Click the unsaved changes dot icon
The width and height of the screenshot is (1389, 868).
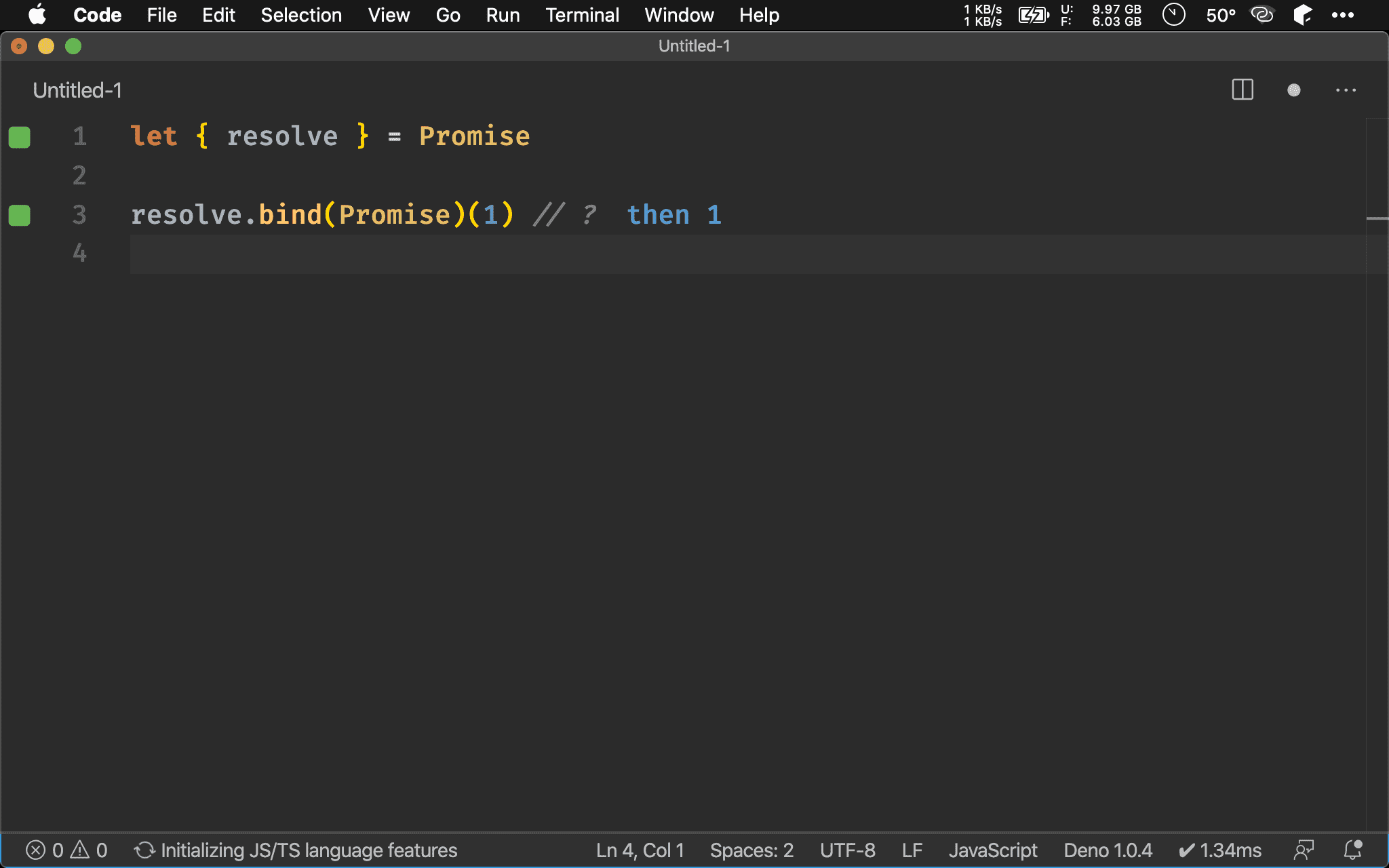(x=1293, y=90)
